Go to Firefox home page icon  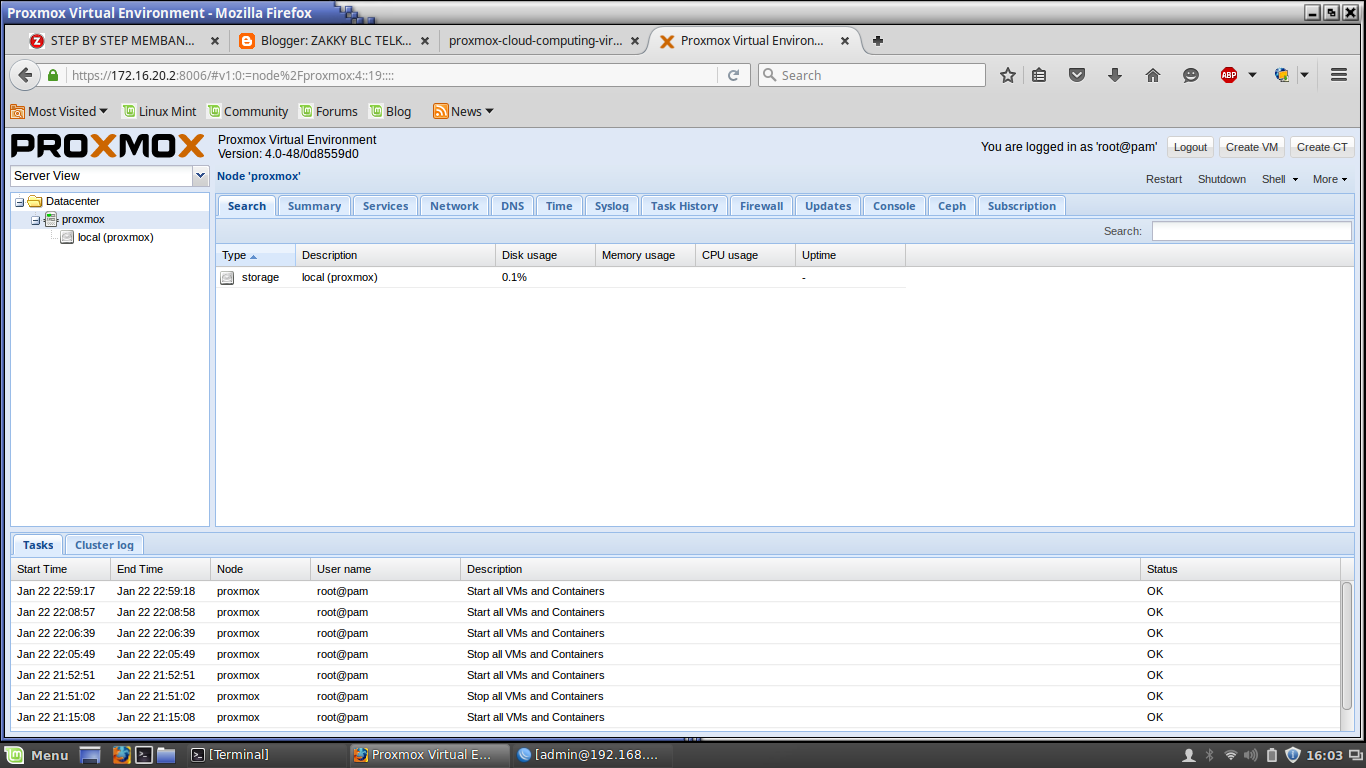(x=1153, y=75)
